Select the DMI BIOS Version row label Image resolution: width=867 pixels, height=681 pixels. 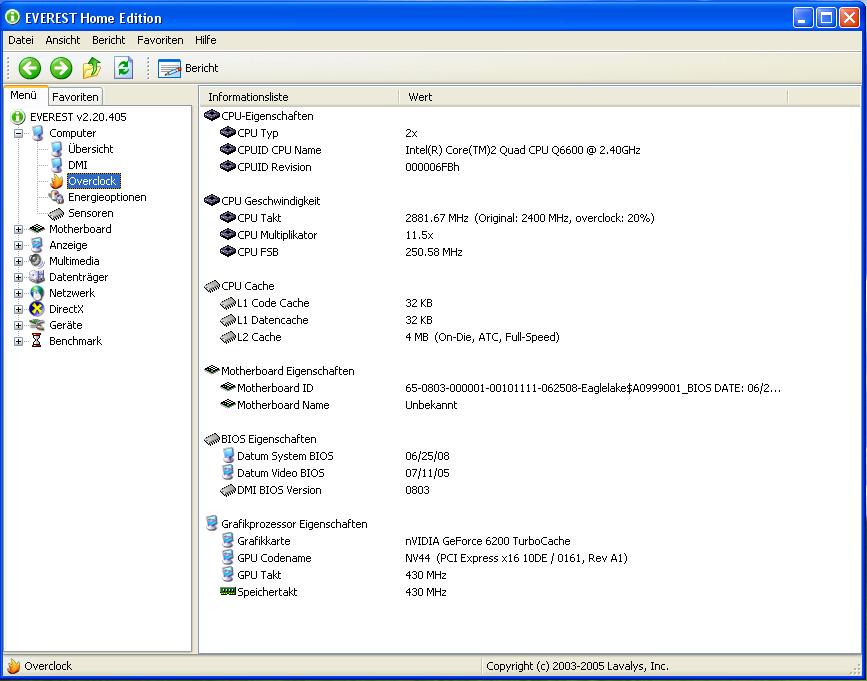pos(279,490)
